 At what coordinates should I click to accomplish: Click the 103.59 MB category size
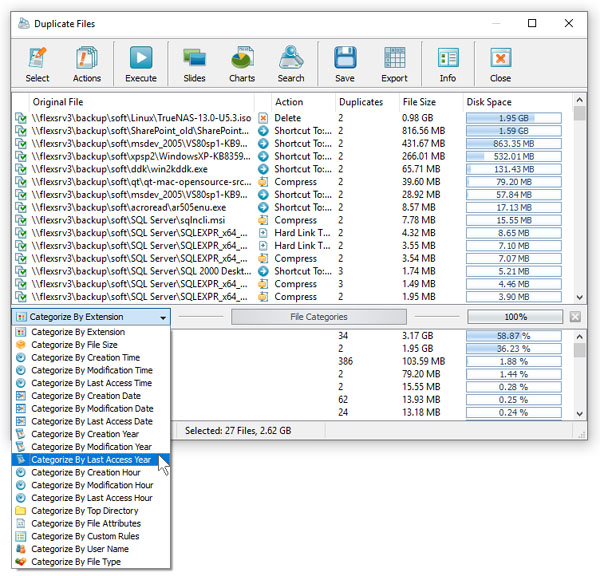pos(424,361)
